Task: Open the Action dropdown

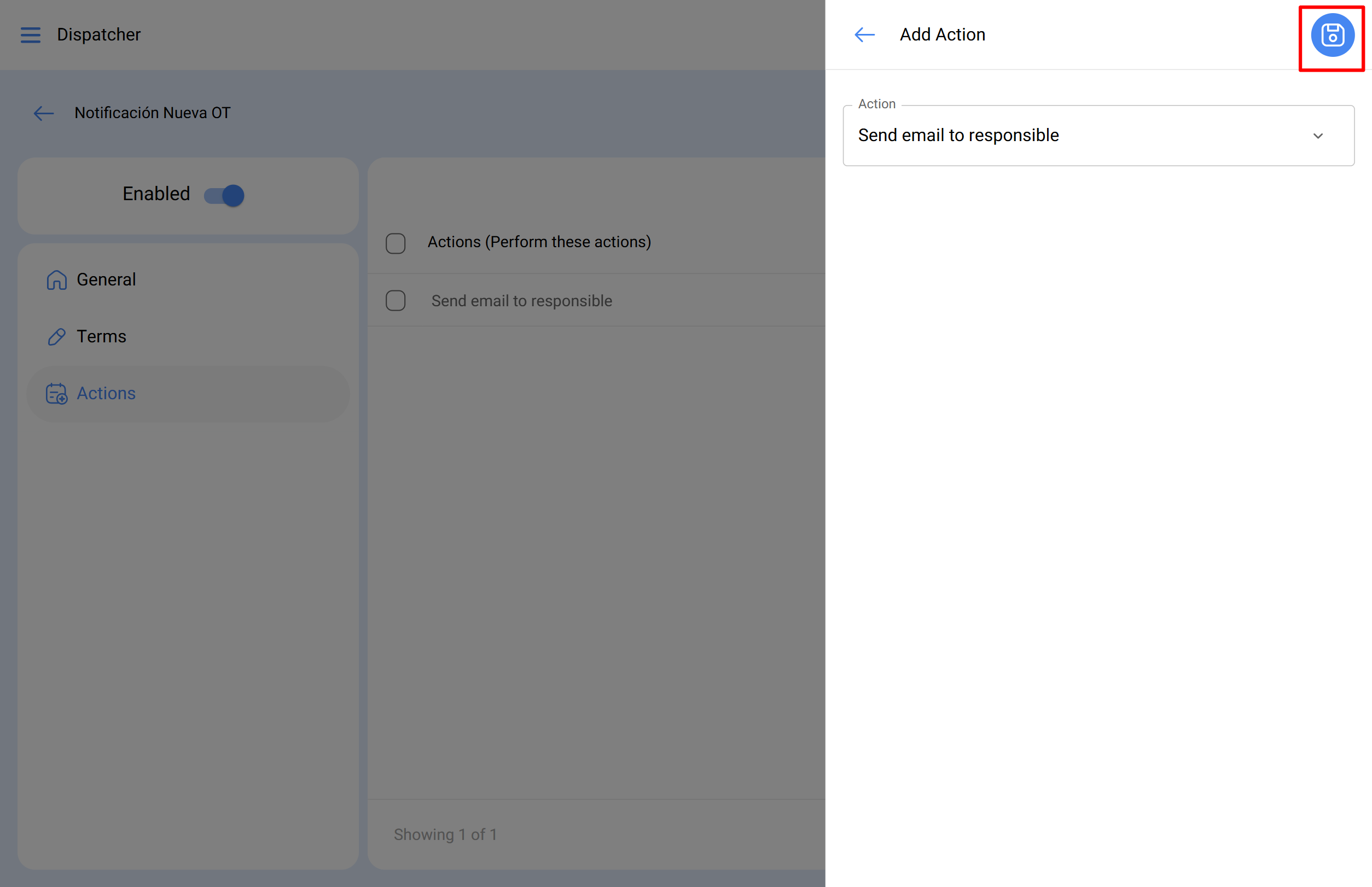Action: 1098,136
